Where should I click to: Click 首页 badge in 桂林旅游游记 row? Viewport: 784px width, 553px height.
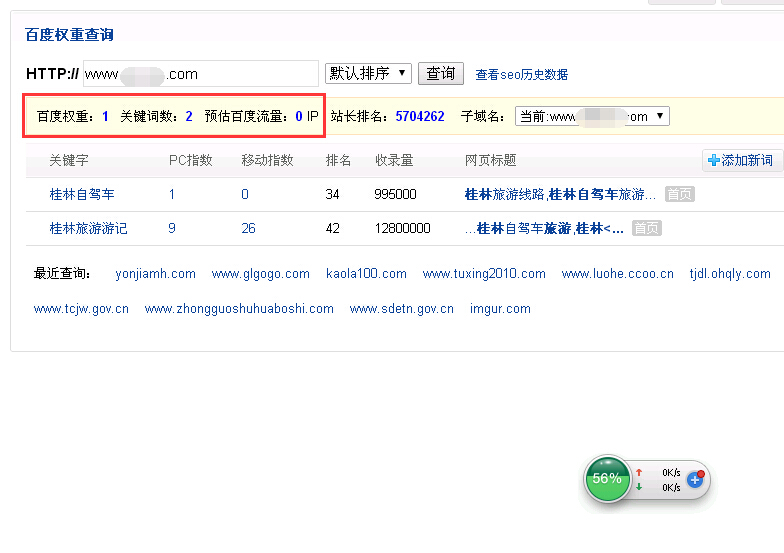pos(646,228)
